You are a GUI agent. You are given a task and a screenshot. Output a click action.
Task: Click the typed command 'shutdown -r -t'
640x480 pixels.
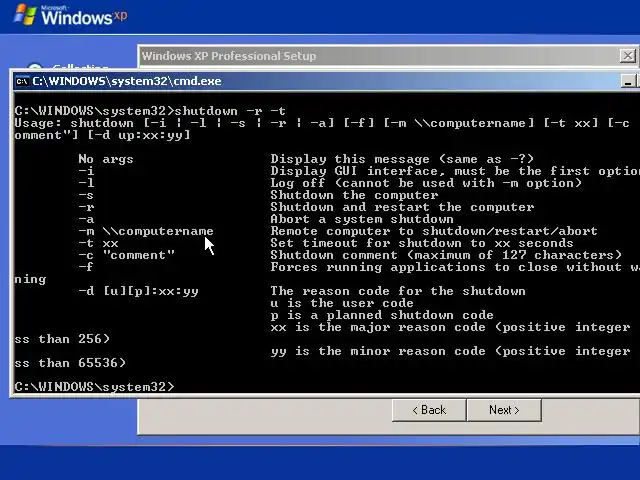230,111
